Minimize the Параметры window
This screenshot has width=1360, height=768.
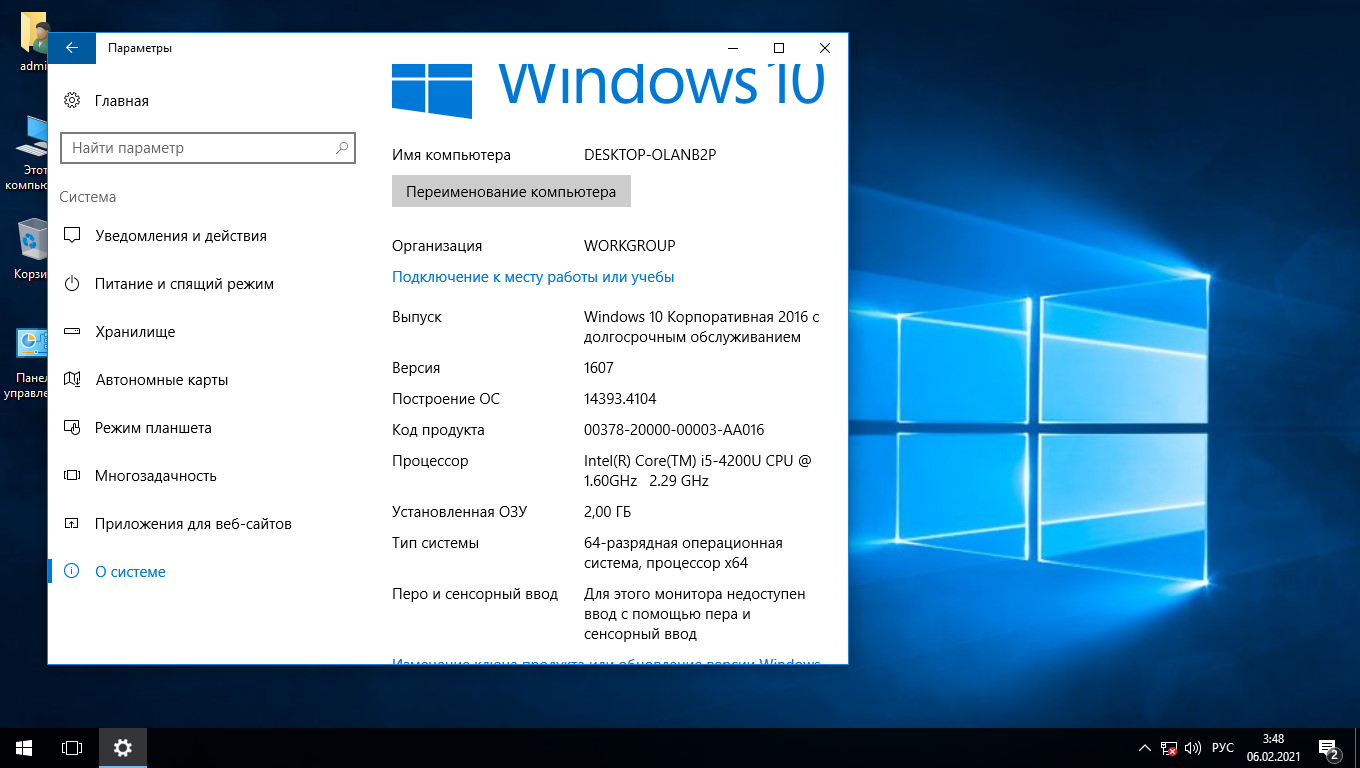coord(733,48)
